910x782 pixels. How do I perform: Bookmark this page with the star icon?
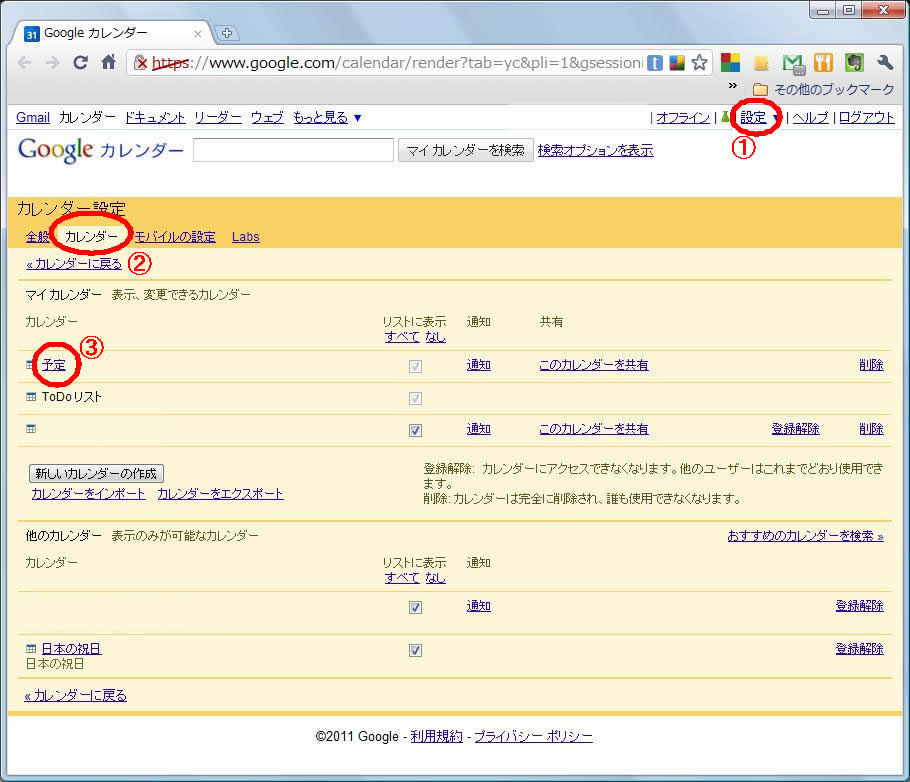coord(699,62)
